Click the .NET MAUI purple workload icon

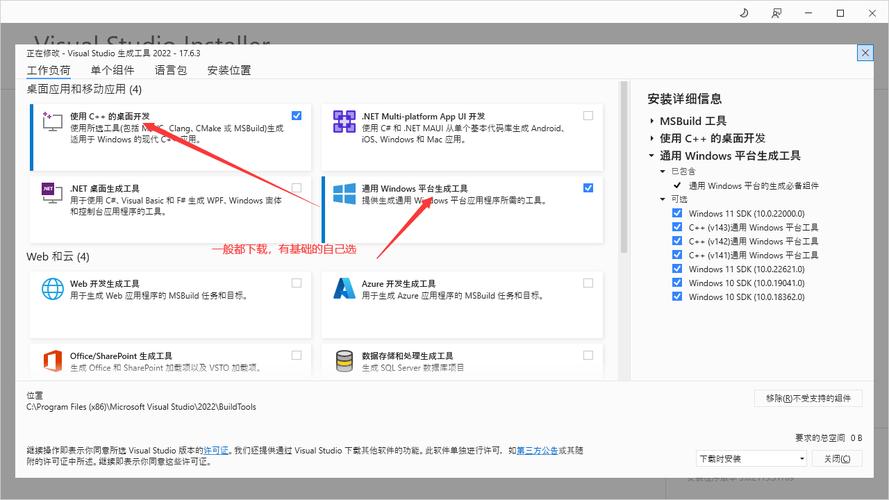pyautogui.click(x=344, y=121)
